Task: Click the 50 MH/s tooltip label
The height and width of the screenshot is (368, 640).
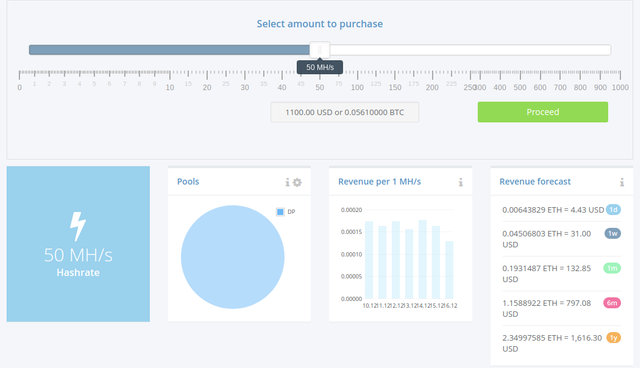Action: pos(320,67)
